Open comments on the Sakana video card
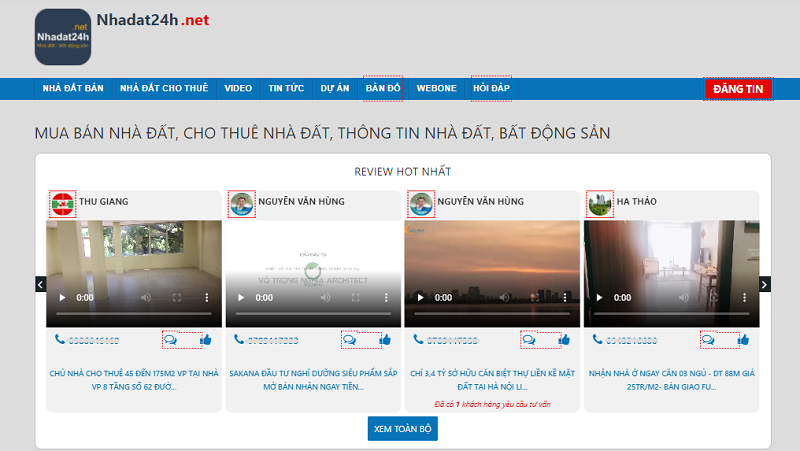This screenshot has width=800, height=451. point(349,340)
